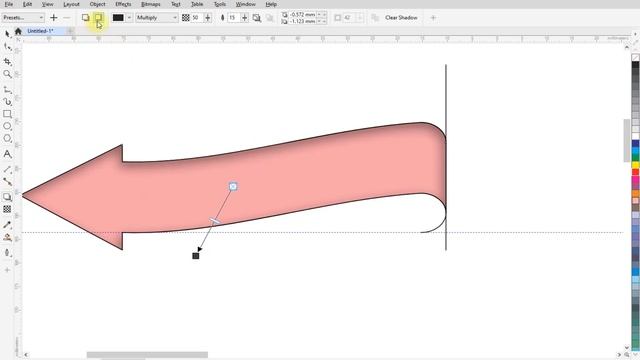Click the black shadow color swatch
This screenshot has height=360, width=640.
click(118, 18)
